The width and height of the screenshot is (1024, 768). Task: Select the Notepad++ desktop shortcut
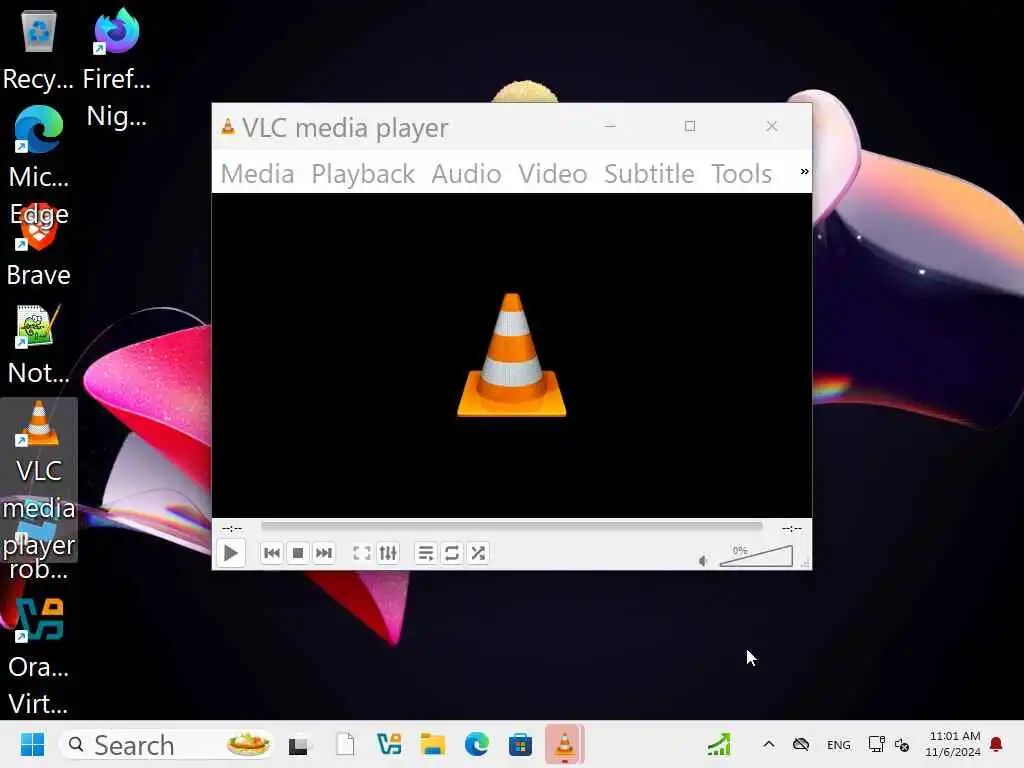pyautogui.click(x=39, y=344)
